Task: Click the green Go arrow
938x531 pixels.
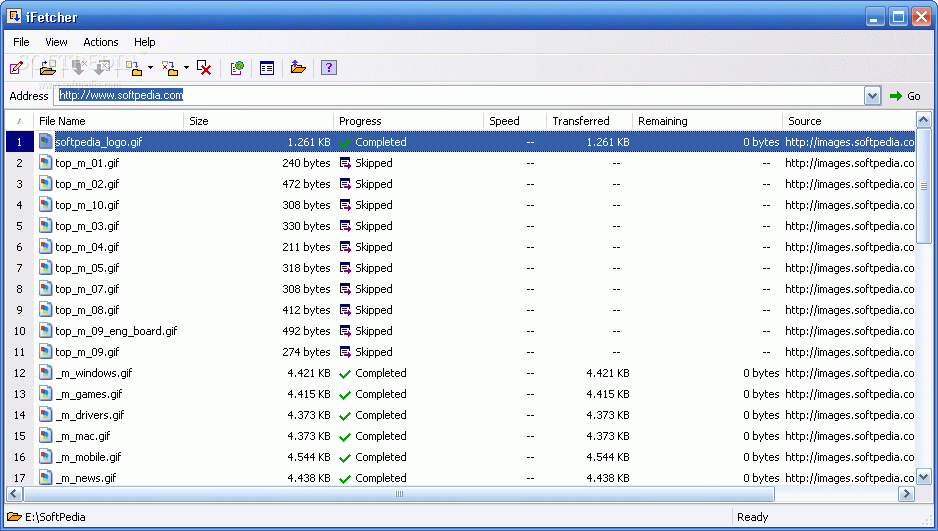Action: [x=896, y=96]
